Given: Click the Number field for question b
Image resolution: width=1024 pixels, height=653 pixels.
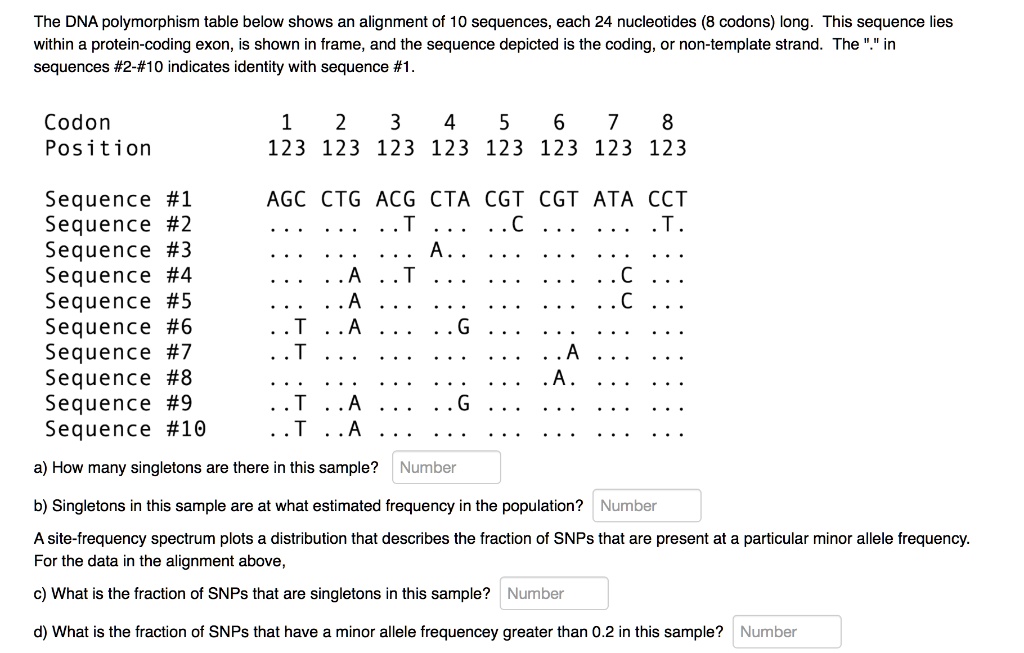Looking at the screenshot, I should (x=646, y=505).
